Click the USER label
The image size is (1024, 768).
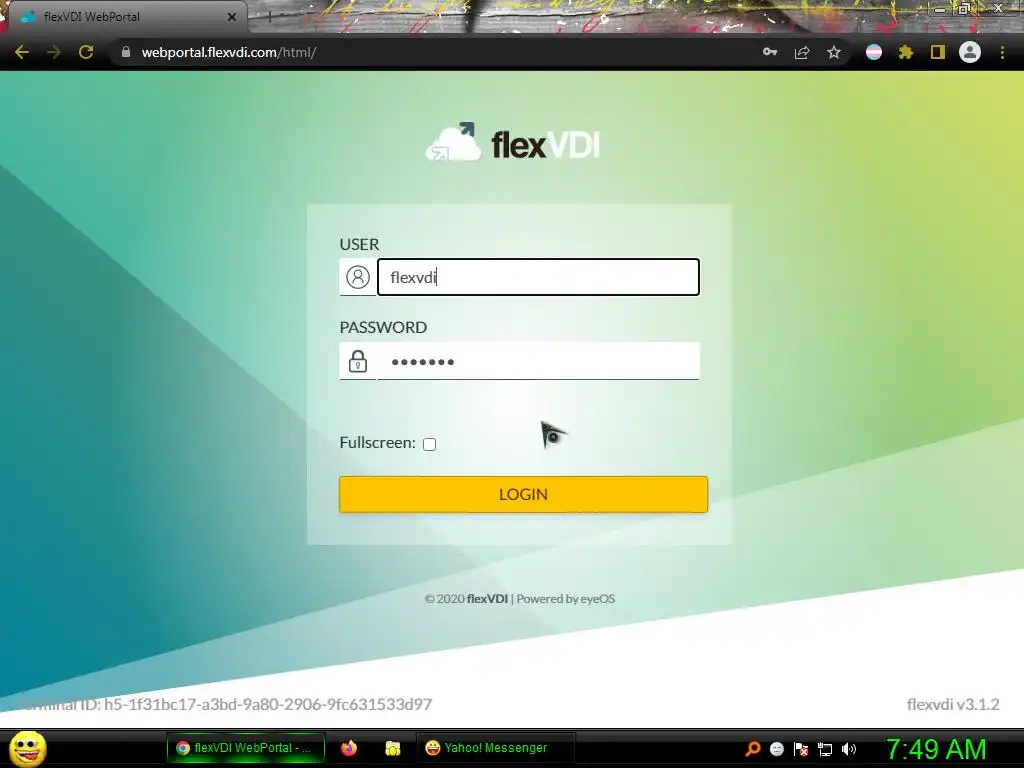(359, 244)
